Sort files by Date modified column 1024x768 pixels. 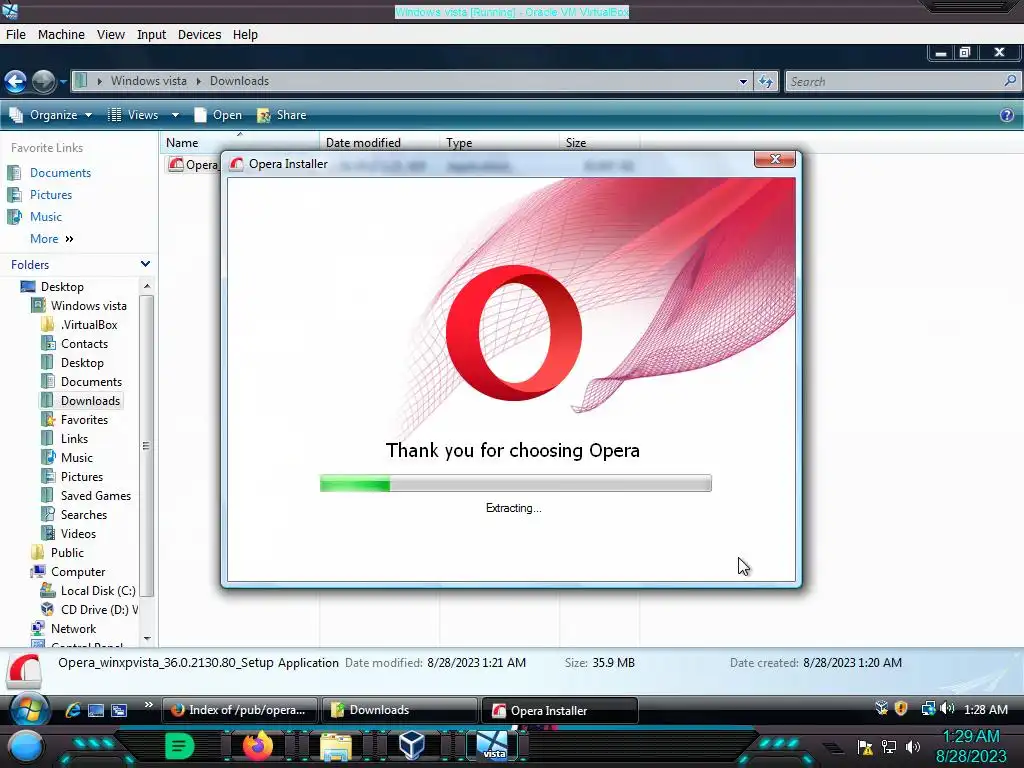(x=379, y=142)
